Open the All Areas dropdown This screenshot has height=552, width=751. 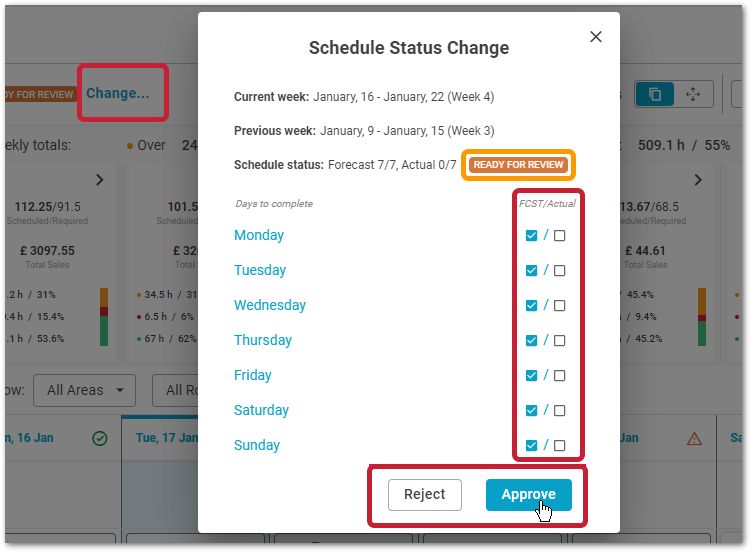tap(84, 390)
